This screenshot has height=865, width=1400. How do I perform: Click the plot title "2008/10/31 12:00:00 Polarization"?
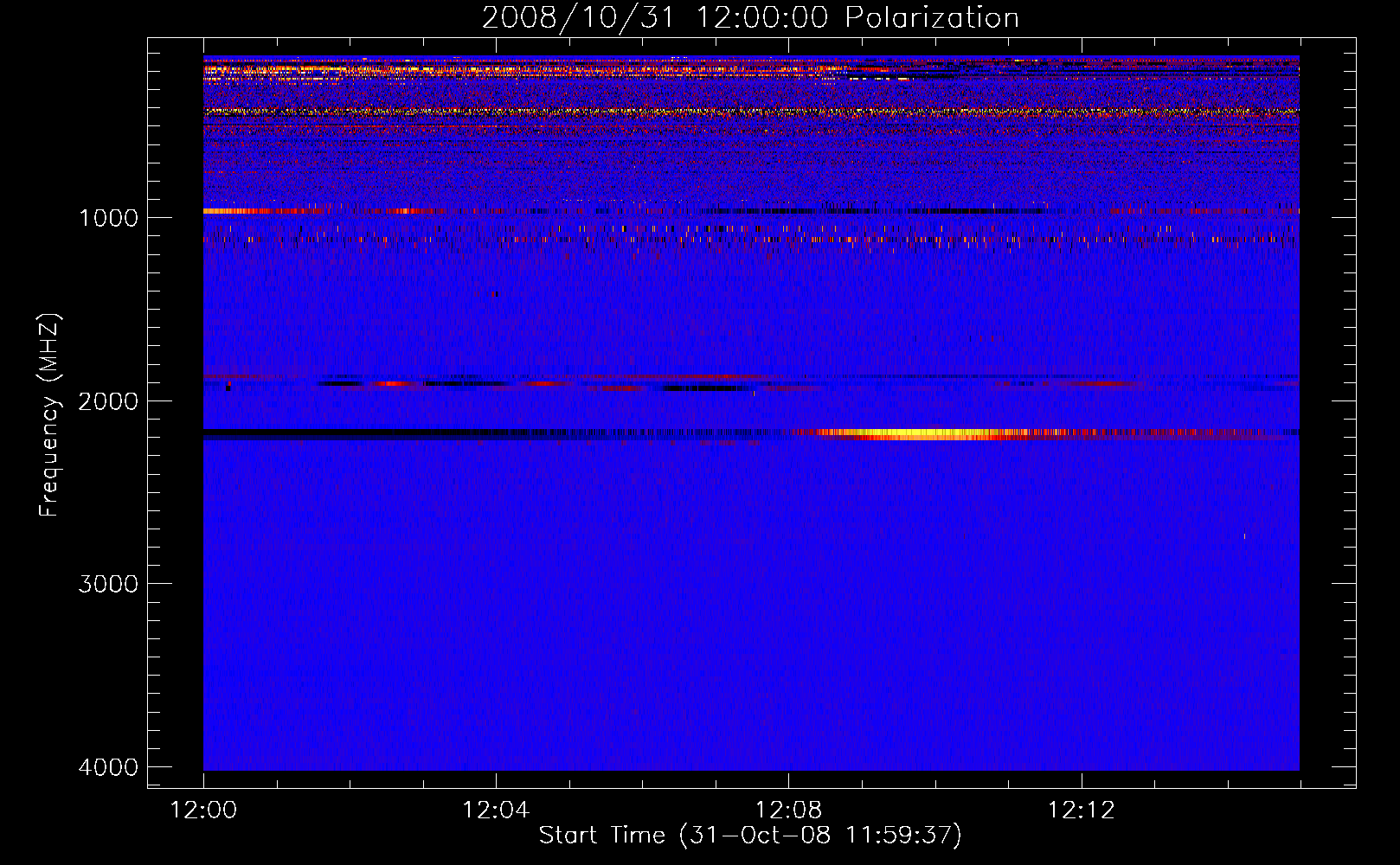pyautogui.click(x=750, y=17)
